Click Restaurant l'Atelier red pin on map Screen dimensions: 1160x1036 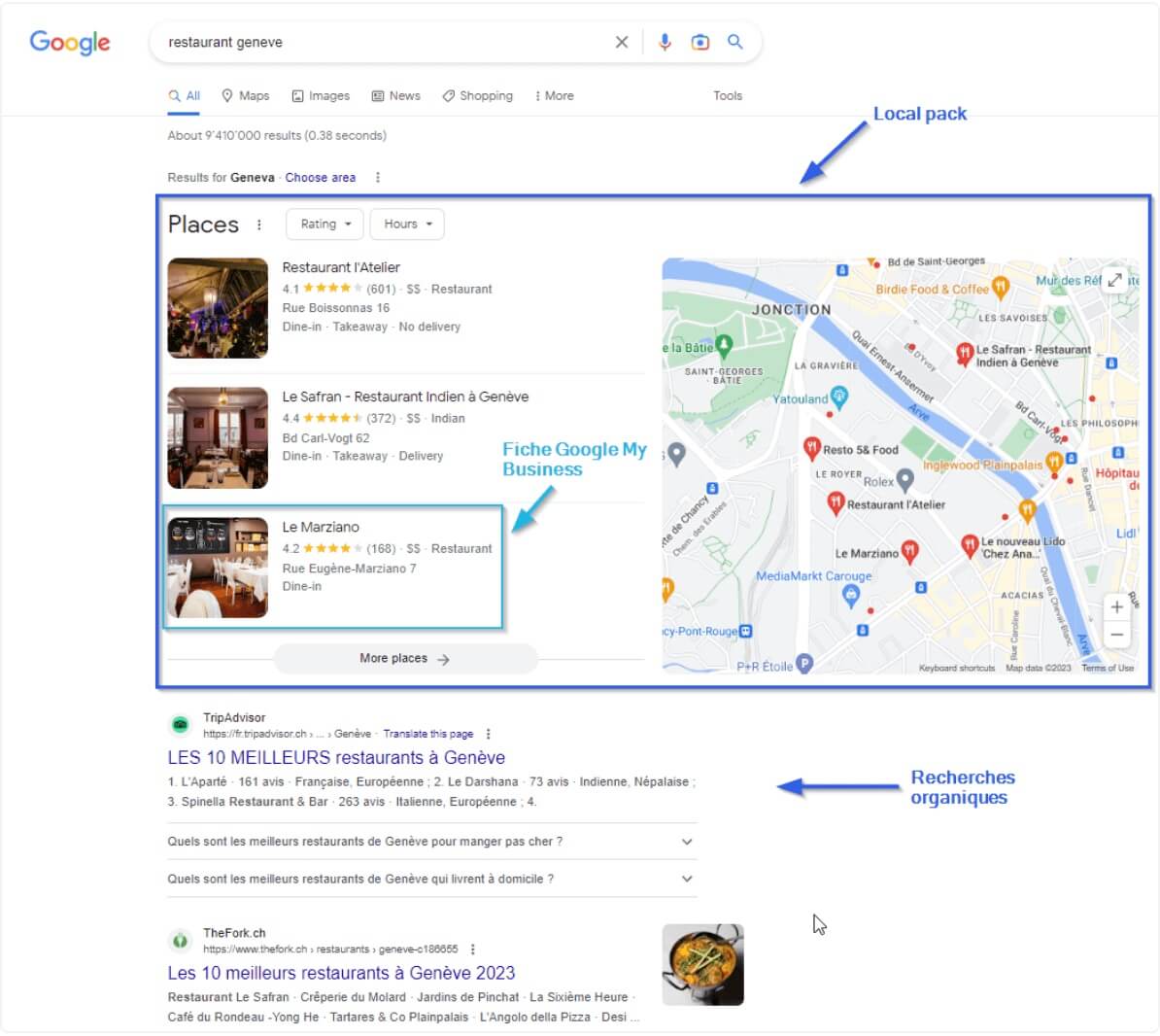pyautogui.click(x=836, y=503)
